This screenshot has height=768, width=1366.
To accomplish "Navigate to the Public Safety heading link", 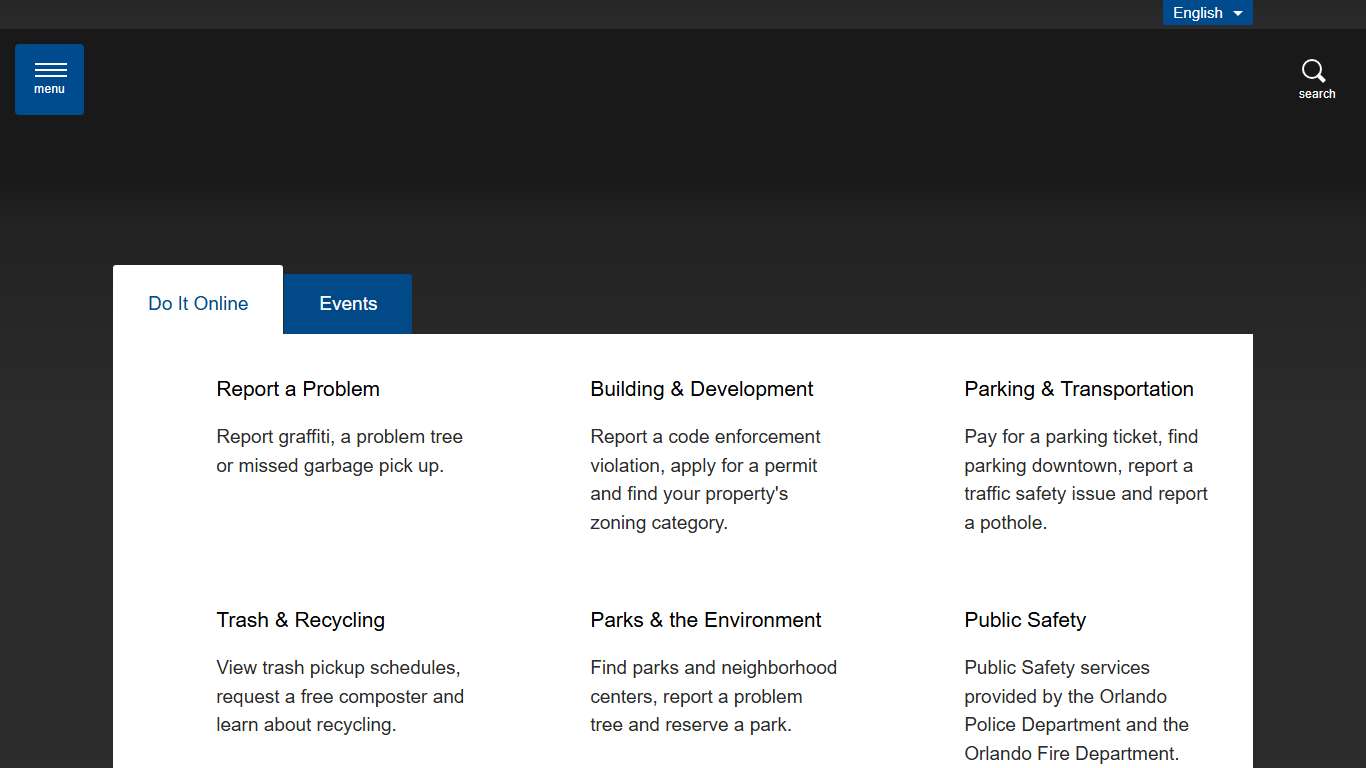I will pos(1024,620).
